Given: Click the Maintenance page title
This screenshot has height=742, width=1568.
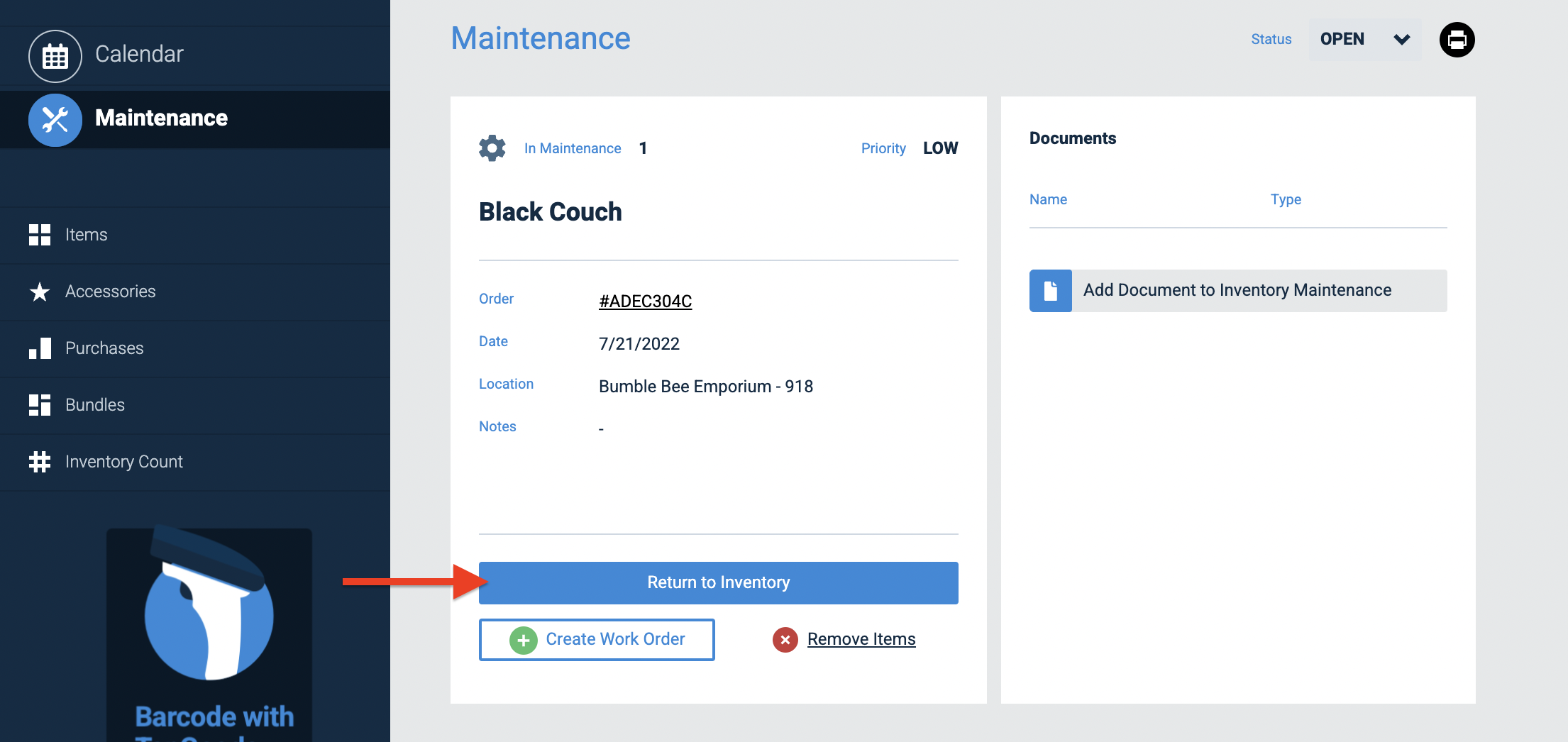Looking at the screenshot, I should pos(541,38).
